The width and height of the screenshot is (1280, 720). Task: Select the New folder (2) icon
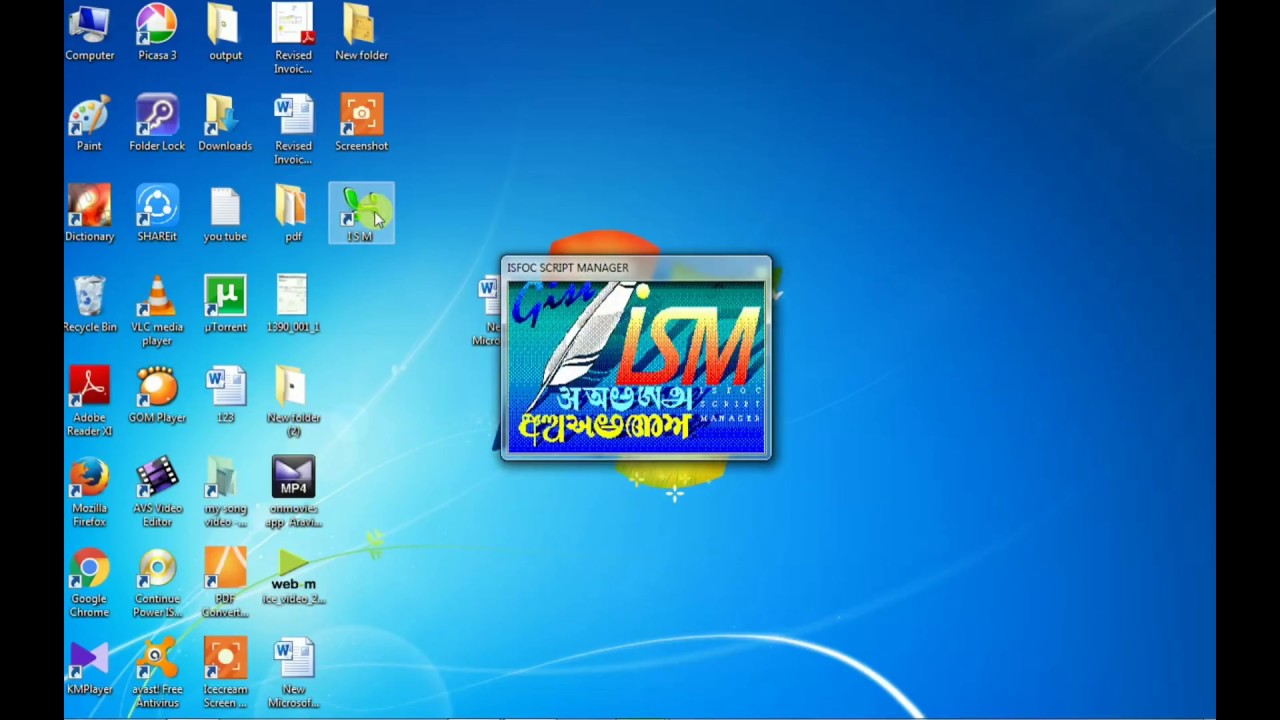pos(293,401)
